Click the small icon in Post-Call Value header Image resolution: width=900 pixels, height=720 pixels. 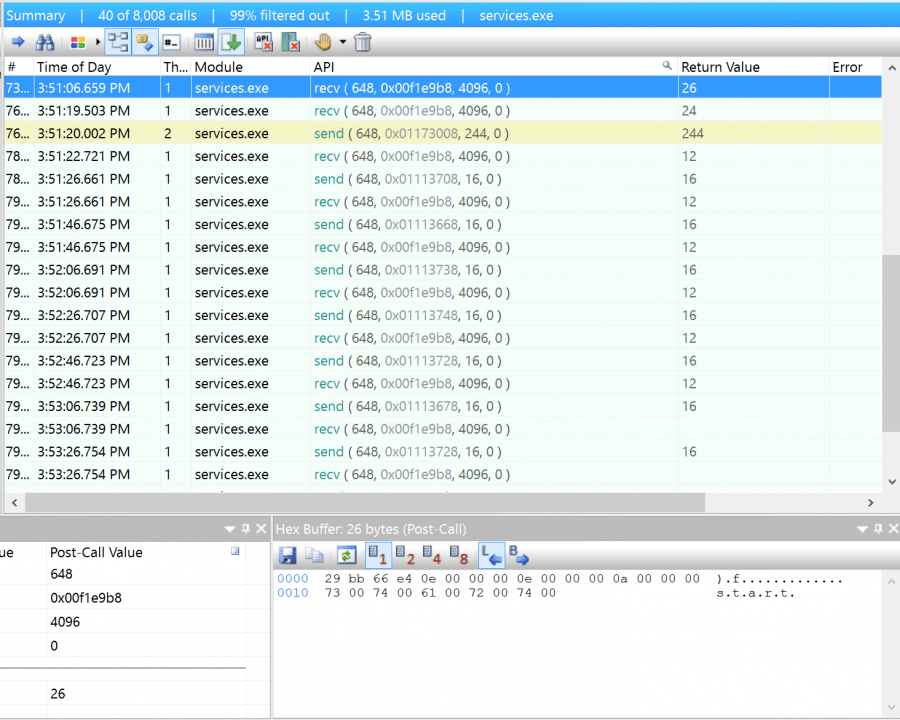point(235,551)
